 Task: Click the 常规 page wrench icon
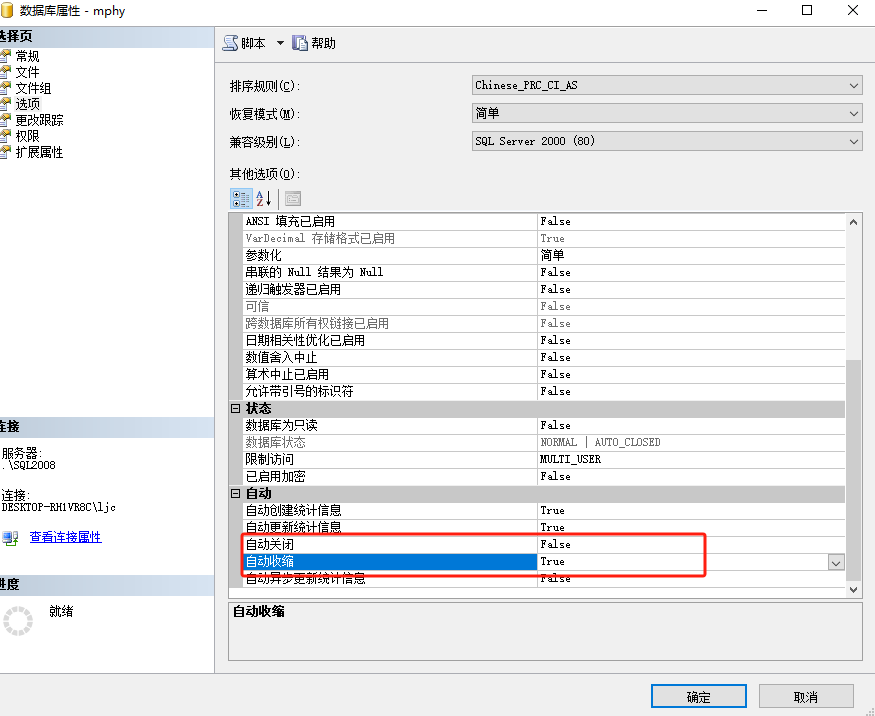coord(9,55)
